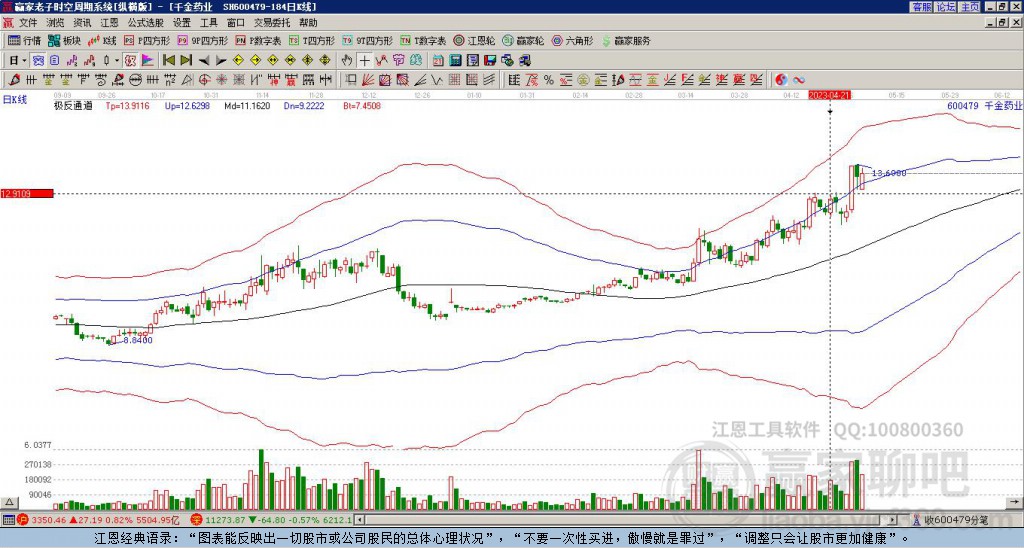Open the 文件 menu
Image resolution: width=1024 pixels, height=548 pixels.
point(28,23)
